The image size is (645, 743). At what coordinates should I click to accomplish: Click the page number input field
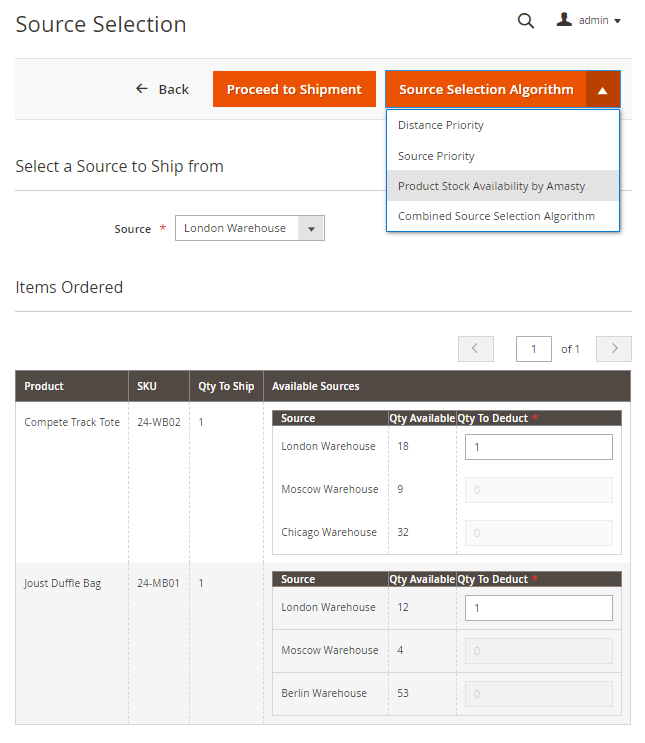click(534, 349)
